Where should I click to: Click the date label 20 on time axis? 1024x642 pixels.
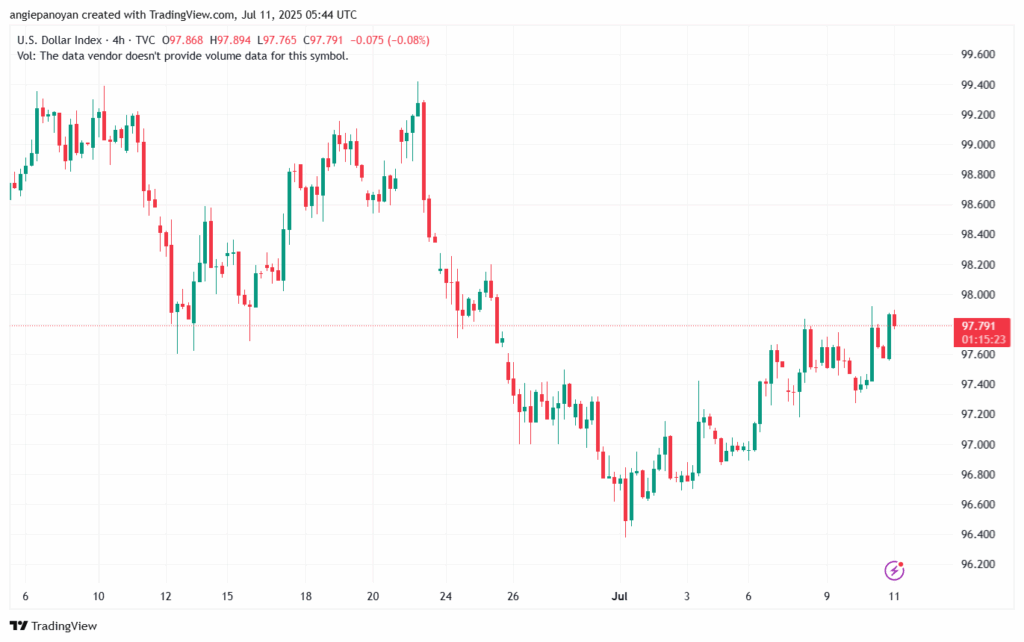(373, 596)
